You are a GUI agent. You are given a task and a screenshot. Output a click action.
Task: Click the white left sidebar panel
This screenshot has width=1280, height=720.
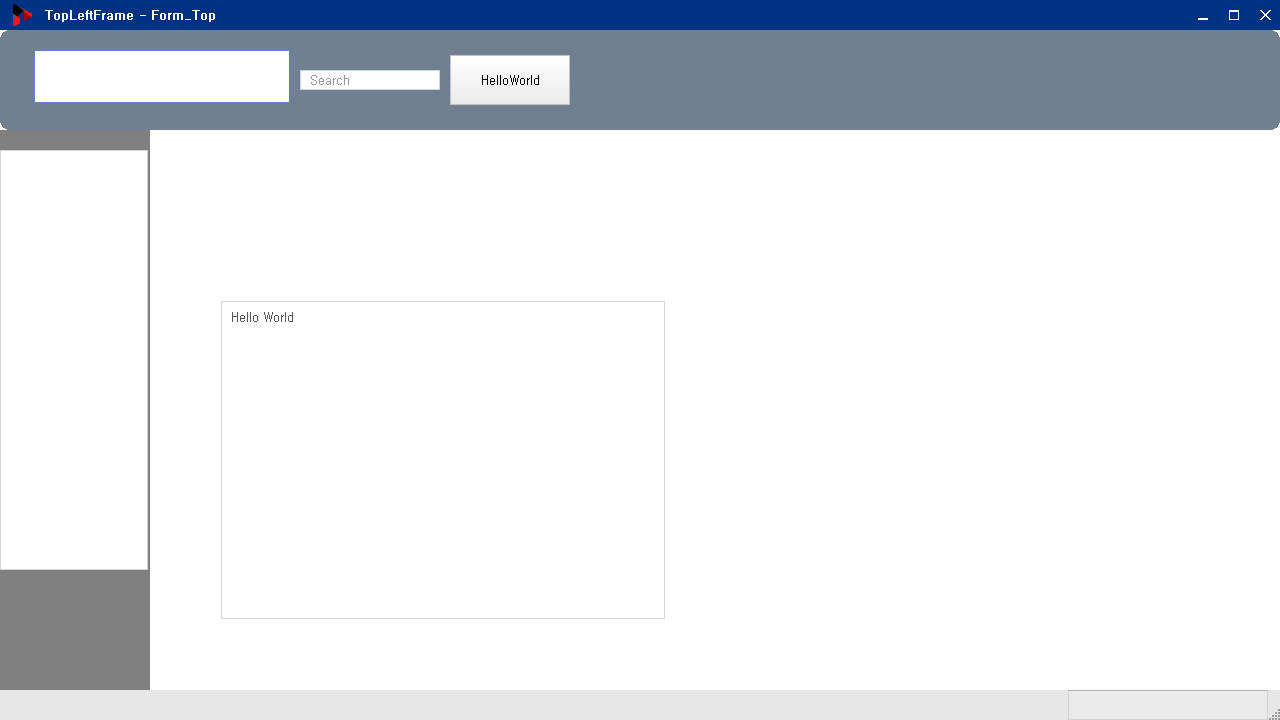coord(74,360)
